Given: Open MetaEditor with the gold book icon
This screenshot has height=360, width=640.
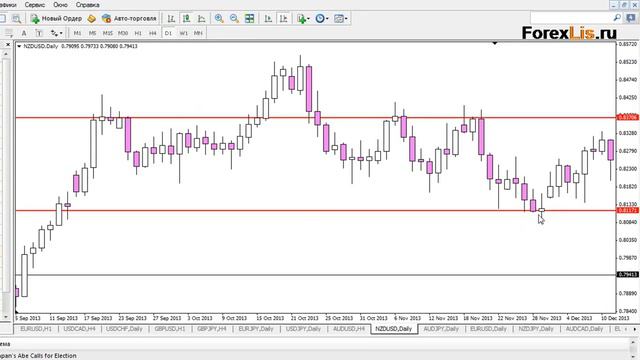Looking at the screenshot, I should tap(92, 18).
